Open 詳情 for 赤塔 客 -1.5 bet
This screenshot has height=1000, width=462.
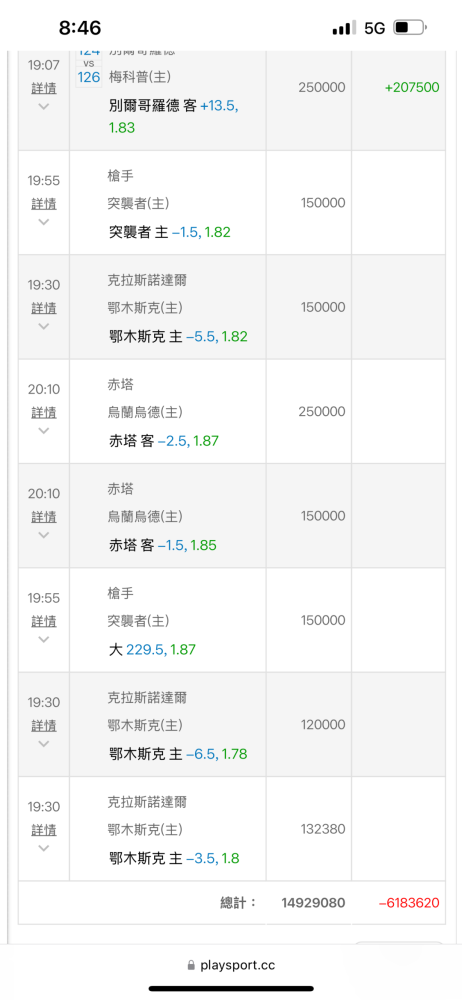pos(43,517)
